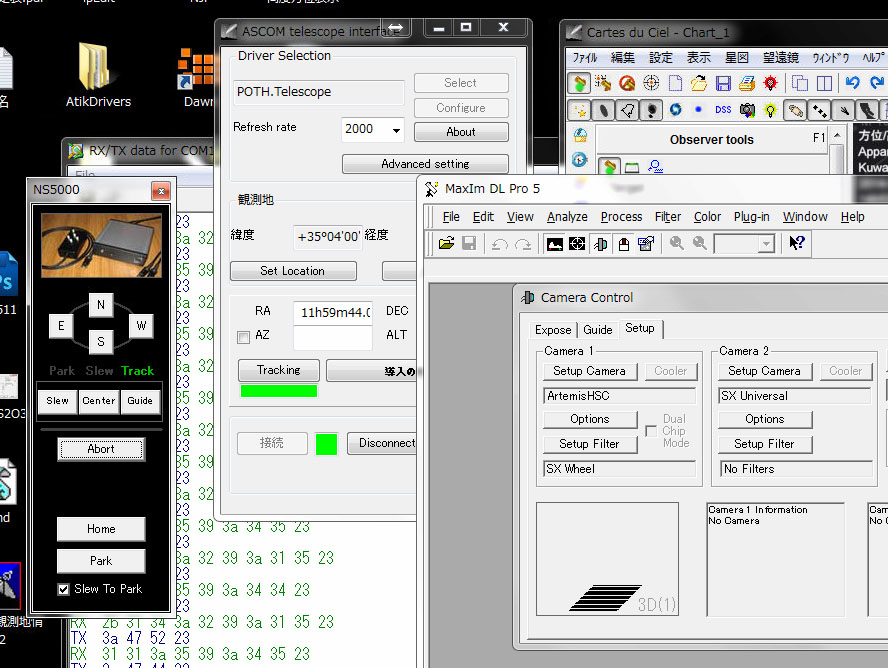
Task: Toggle Slew To Park checkbox
Action: pos(63,589)
